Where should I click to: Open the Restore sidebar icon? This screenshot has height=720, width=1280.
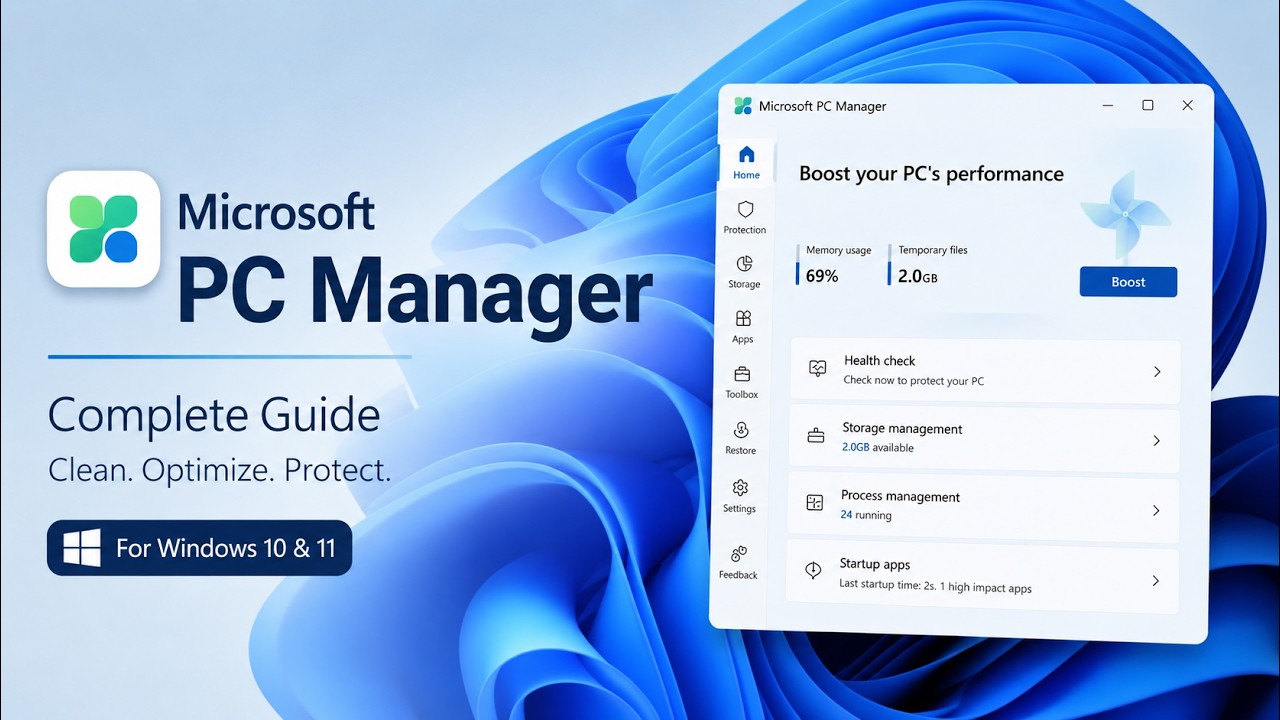pos(741,430)
